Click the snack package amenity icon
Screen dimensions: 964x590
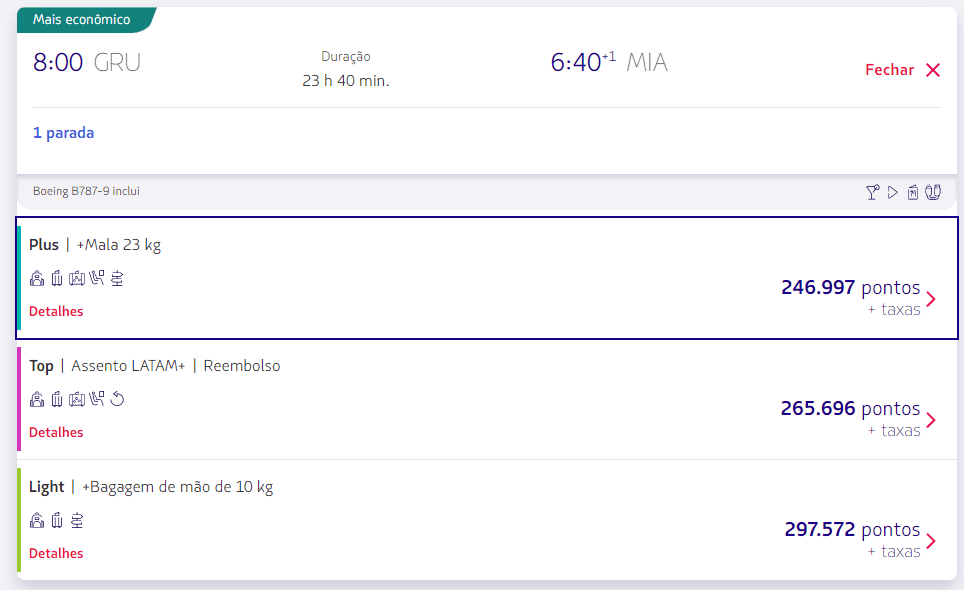coord(913,192)
